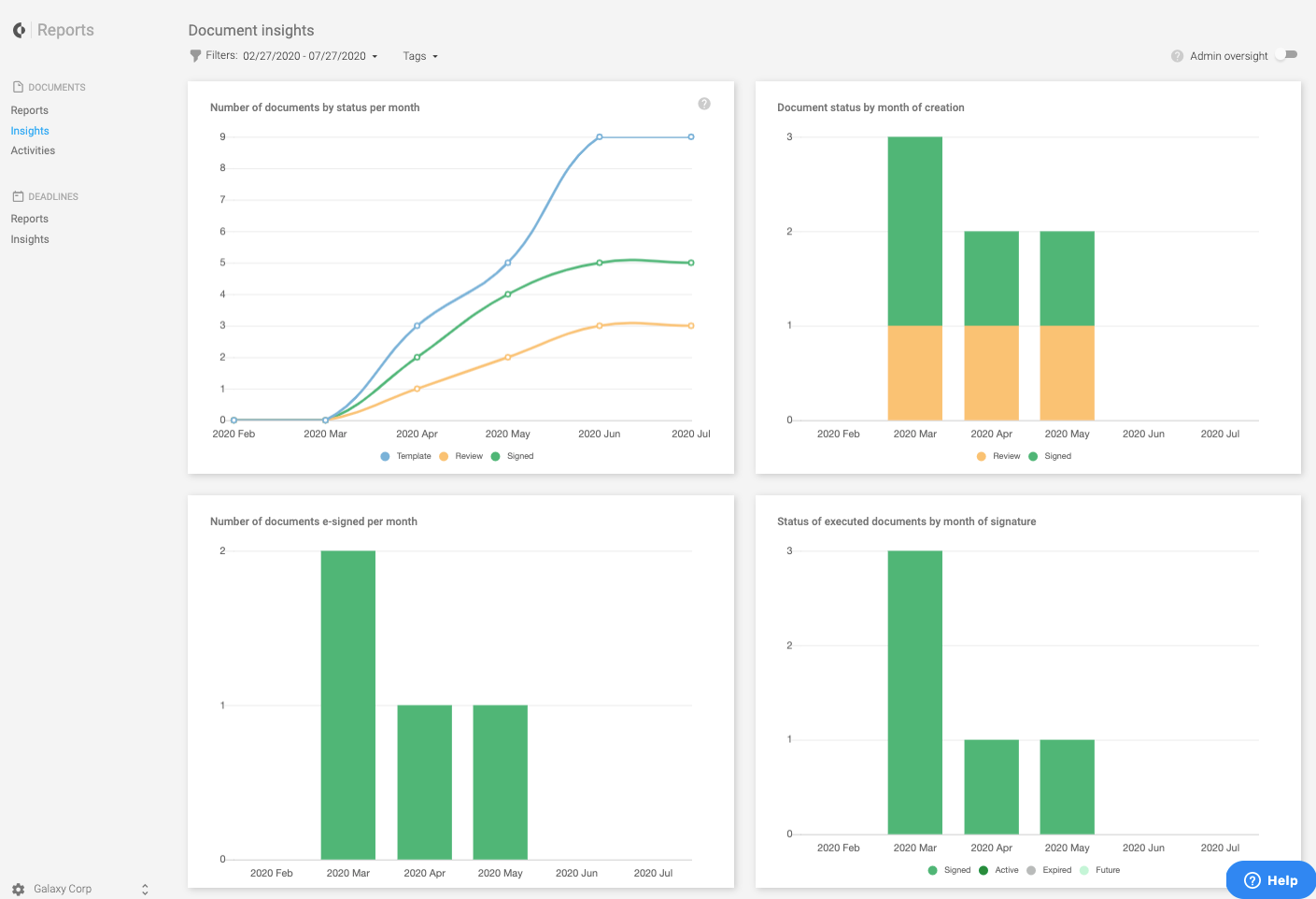Click the Documents section file icon

tap(18, 87)
